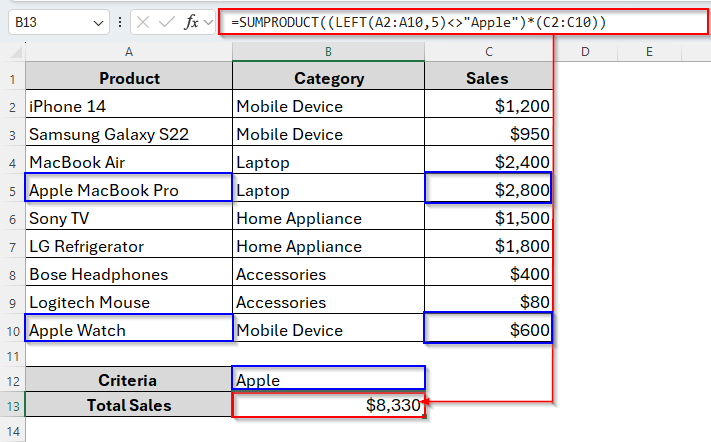Open the Name Box dropdown arrow
This screenshot has width=711, height=442.
click(97, 21)
